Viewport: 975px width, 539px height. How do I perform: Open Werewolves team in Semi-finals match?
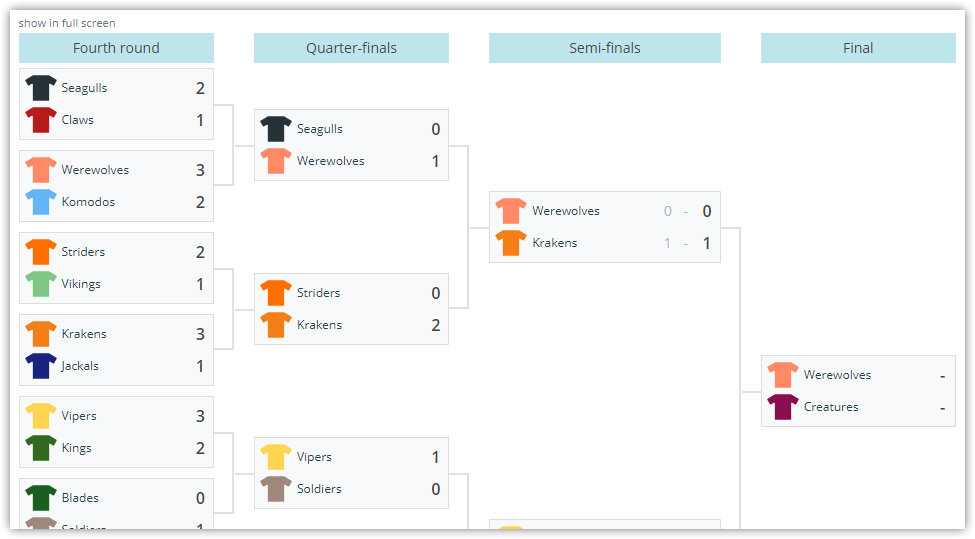click(x=566, y=211)
